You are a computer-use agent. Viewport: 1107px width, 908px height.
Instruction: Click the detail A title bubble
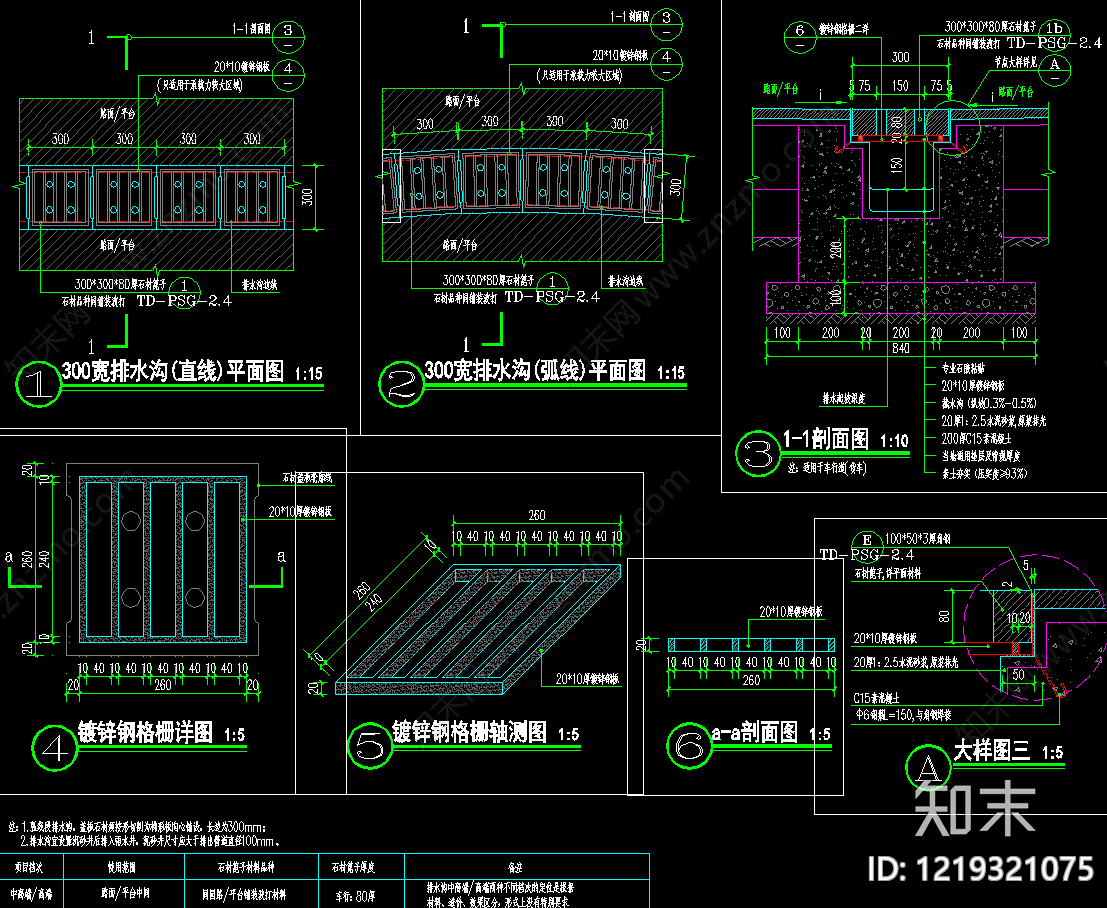[x=928, y=767]
